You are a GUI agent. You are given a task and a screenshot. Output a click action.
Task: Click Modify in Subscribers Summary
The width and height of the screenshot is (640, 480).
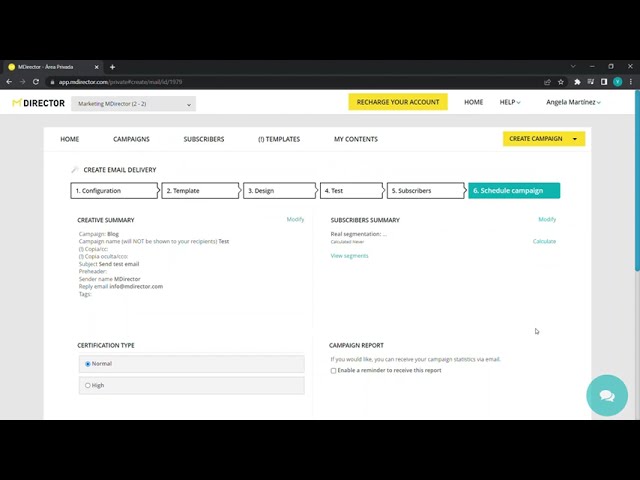point(547,220)
